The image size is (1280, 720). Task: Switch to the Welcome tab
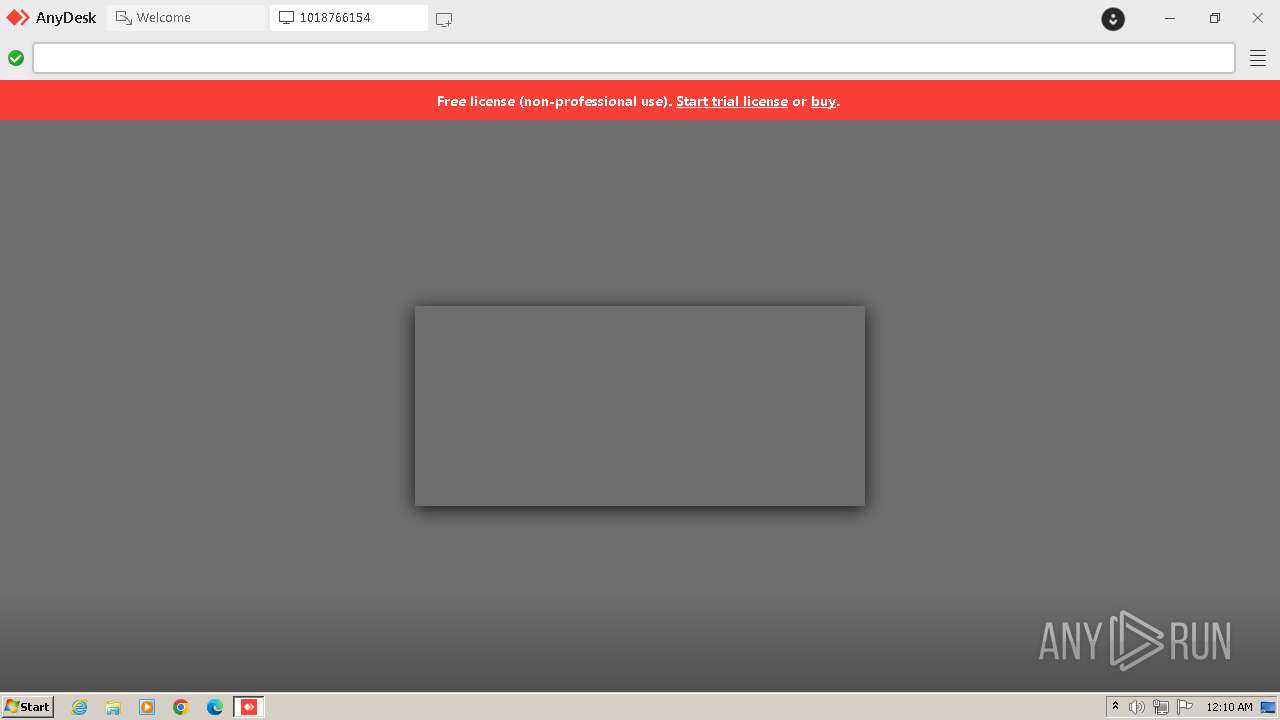tap(186, 18)
